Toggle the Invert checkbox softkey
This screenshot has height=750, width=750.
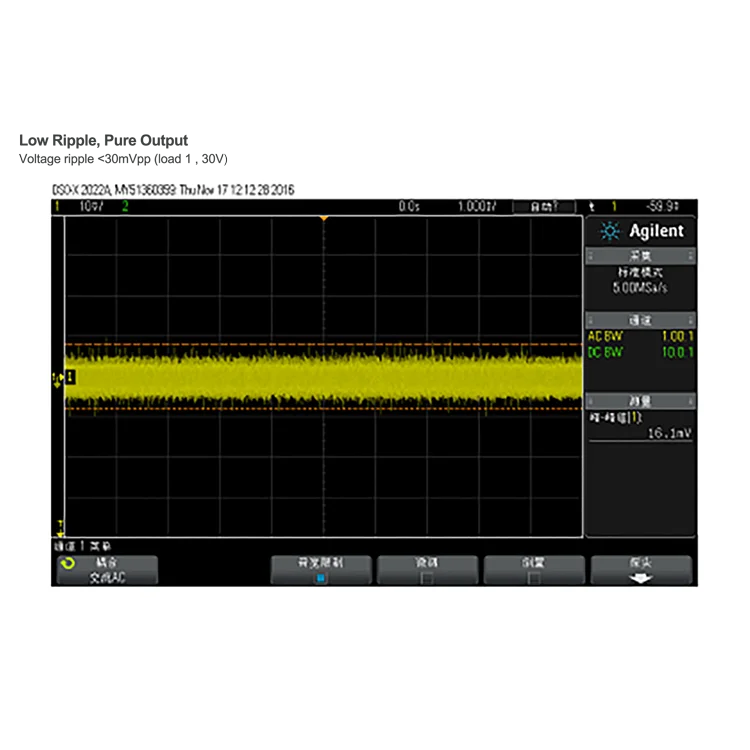pos(534,570)
